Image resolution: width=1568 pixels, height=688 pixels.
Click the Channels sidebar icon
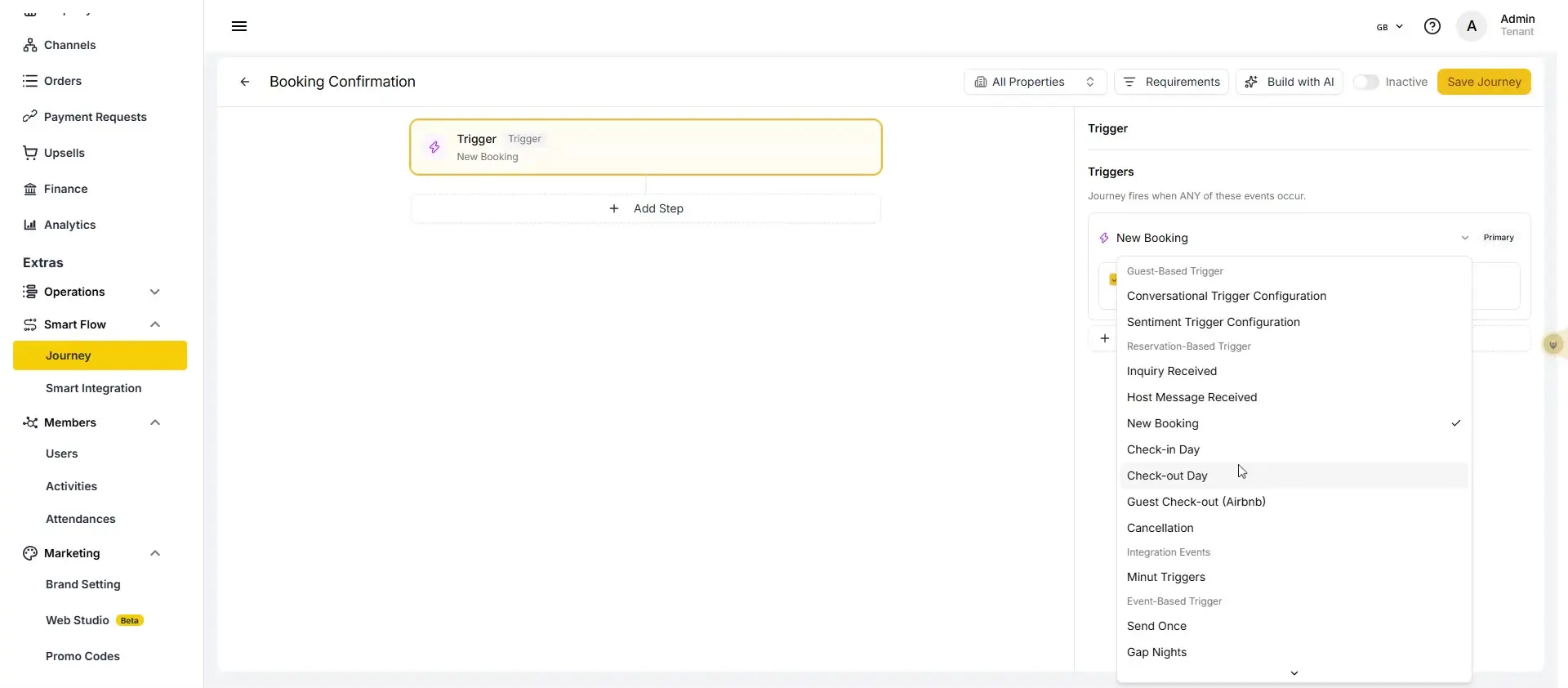tap(30, 45)
